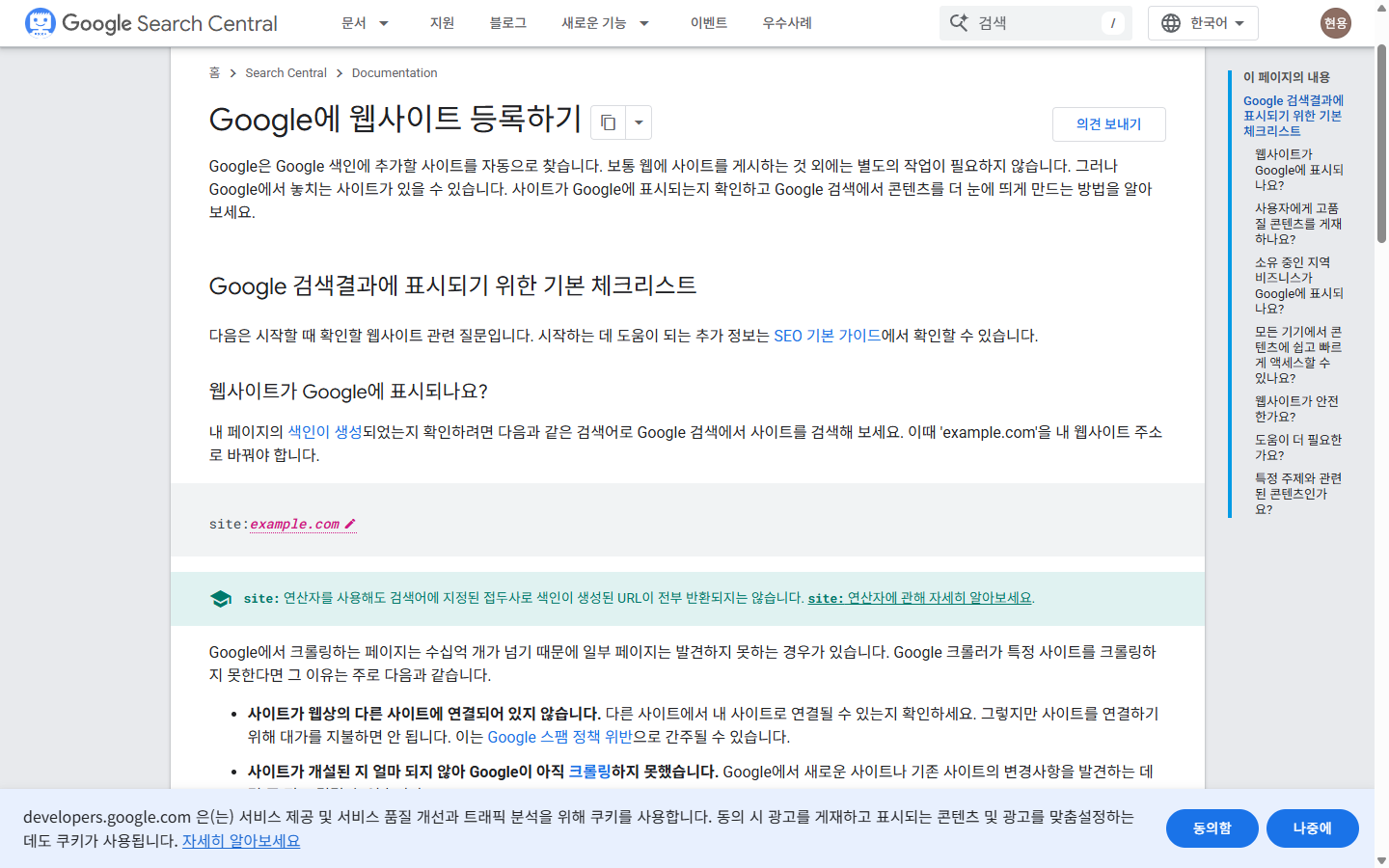Go to 홈 breadcrumb link

click(x=214, y=73)
